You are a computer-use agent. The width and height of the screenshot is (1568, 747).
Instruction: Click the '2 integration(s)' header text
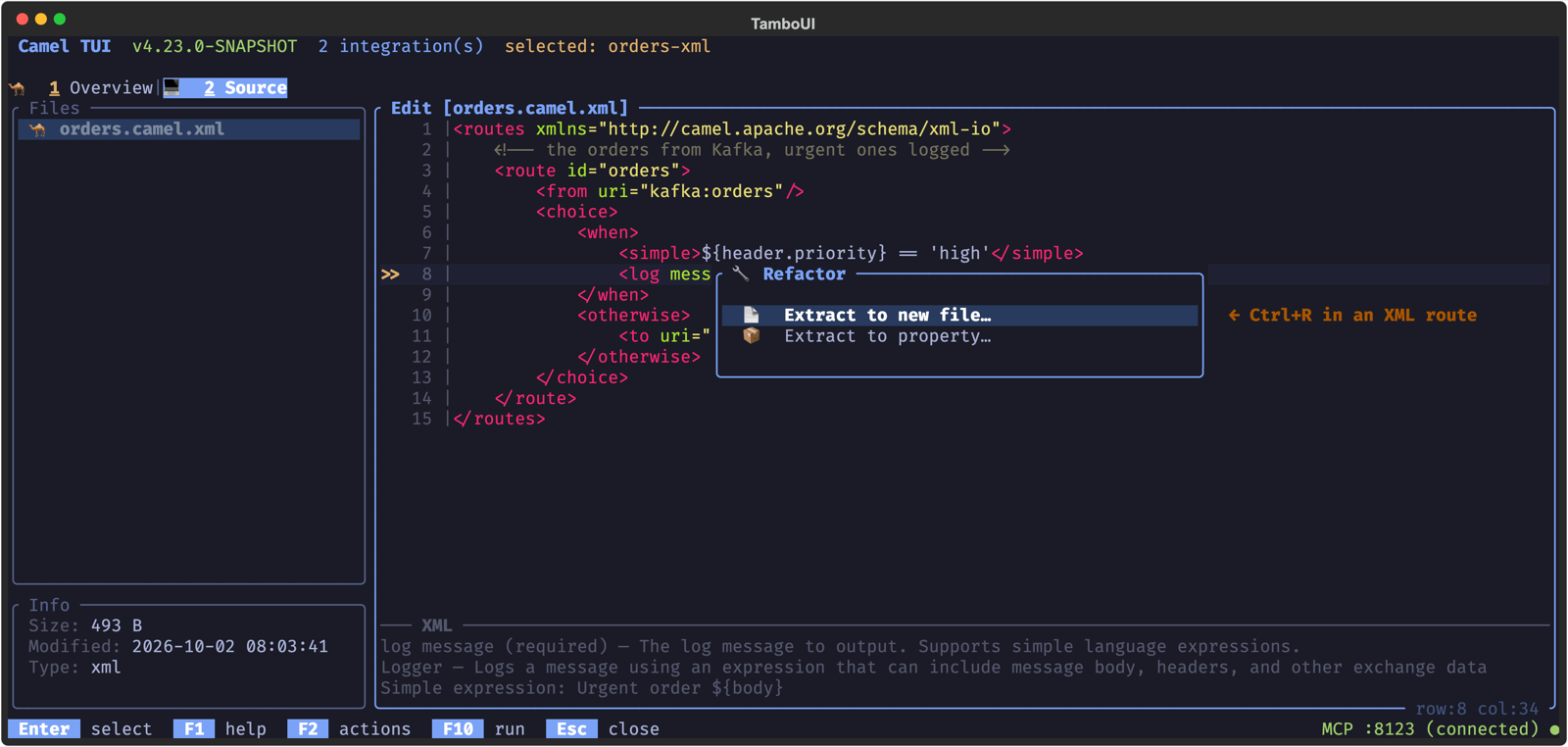pyautogui.click(x=401, y=46)
